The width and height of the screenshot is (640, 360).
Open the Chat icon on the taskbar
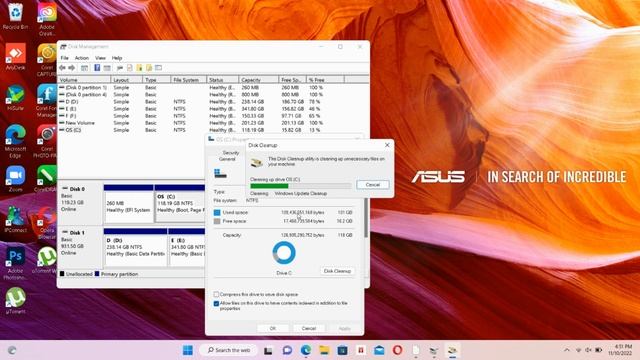tap(287, 350)
